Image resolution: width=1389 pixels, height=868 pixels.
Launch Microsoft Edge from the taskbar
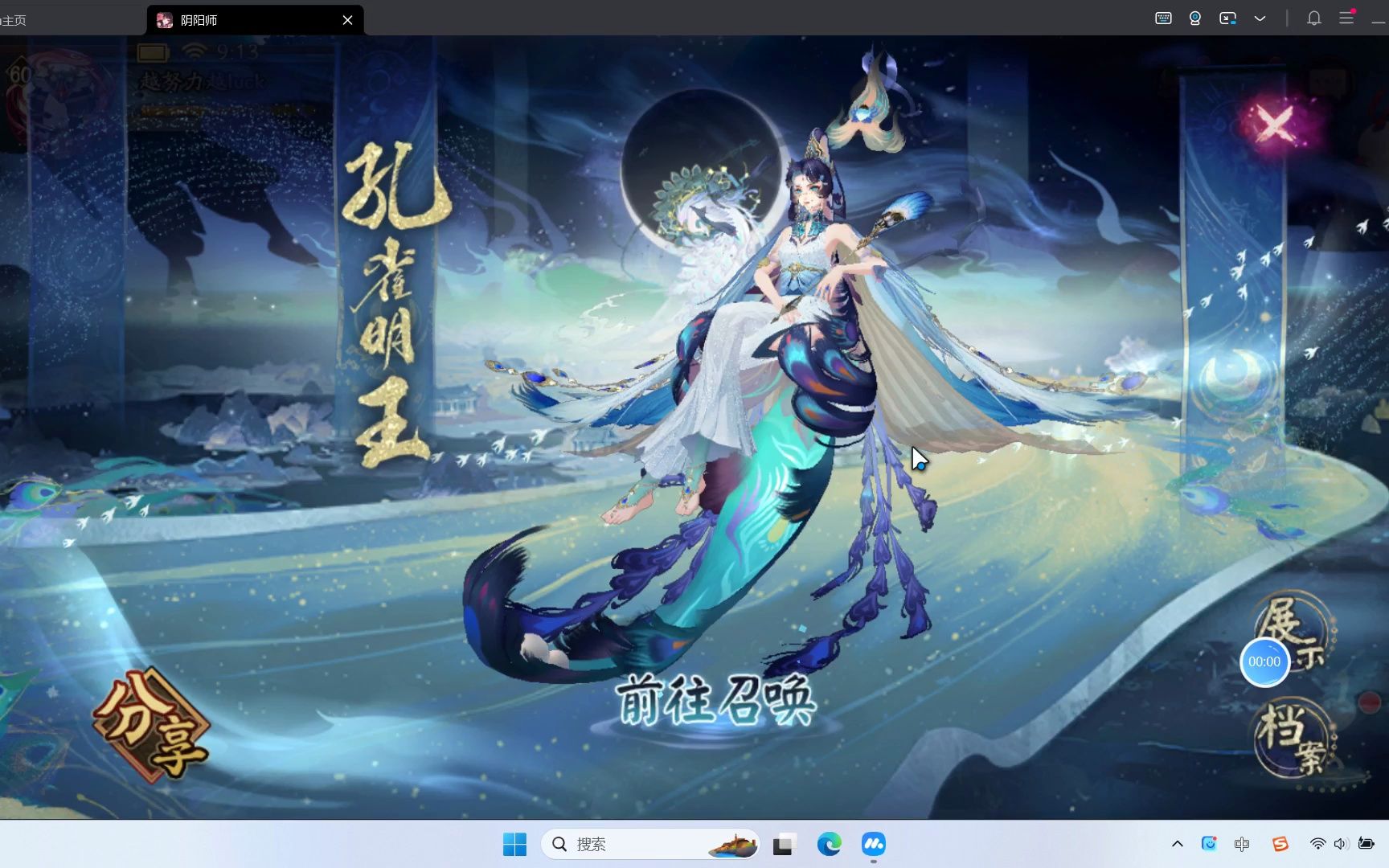point(829,844)
